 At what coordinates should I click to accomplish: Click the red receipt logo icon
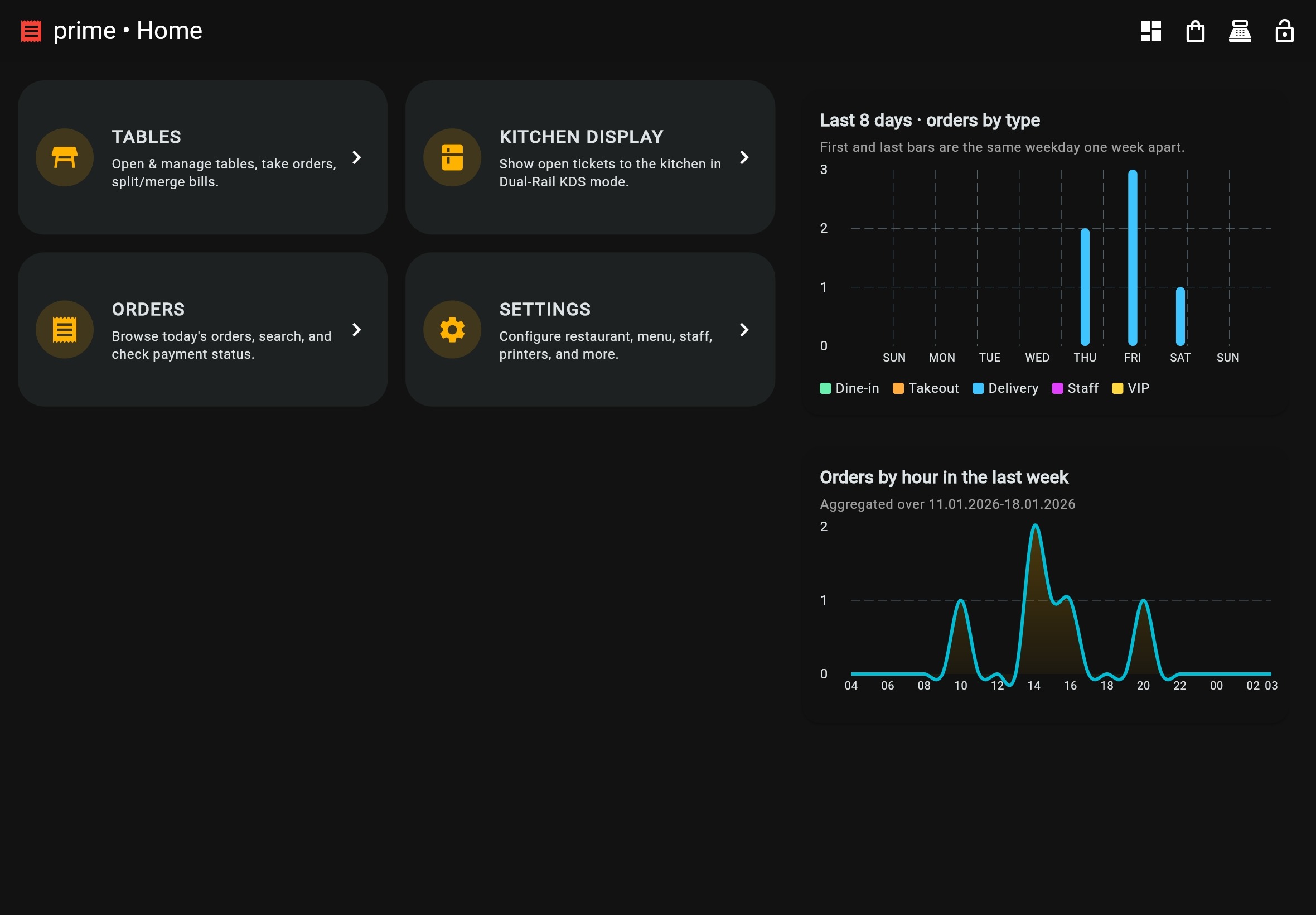[x=31, y=31]
